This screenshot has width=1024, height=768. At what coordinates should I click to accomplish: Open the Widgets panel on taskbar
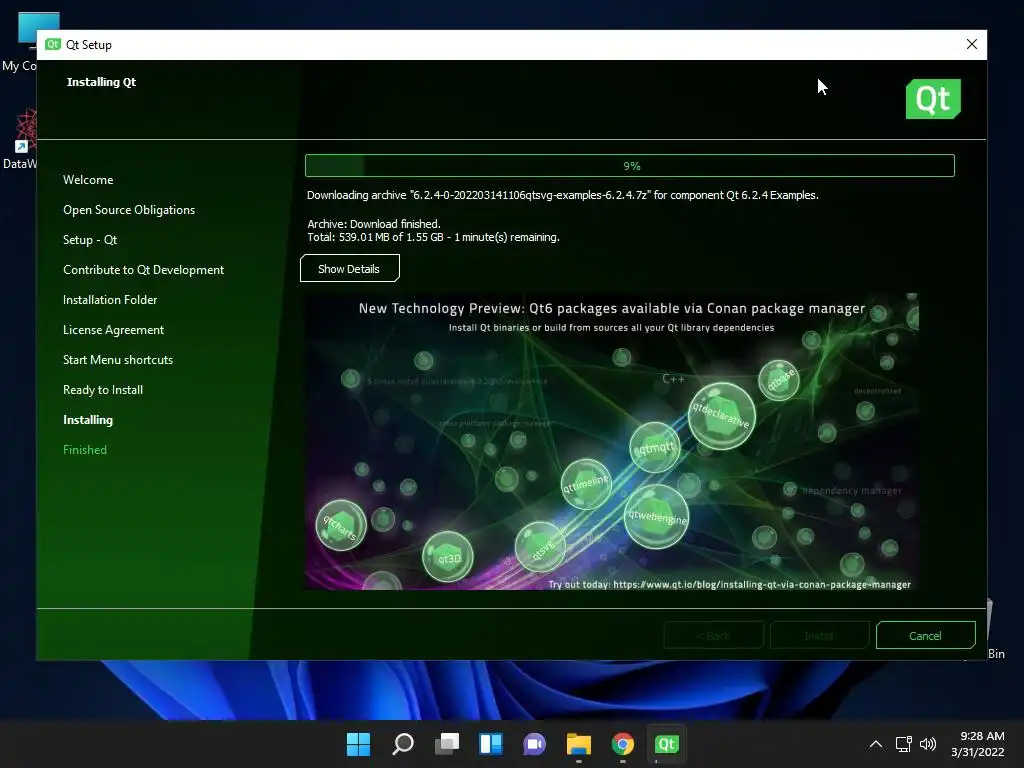pos(491,744)
